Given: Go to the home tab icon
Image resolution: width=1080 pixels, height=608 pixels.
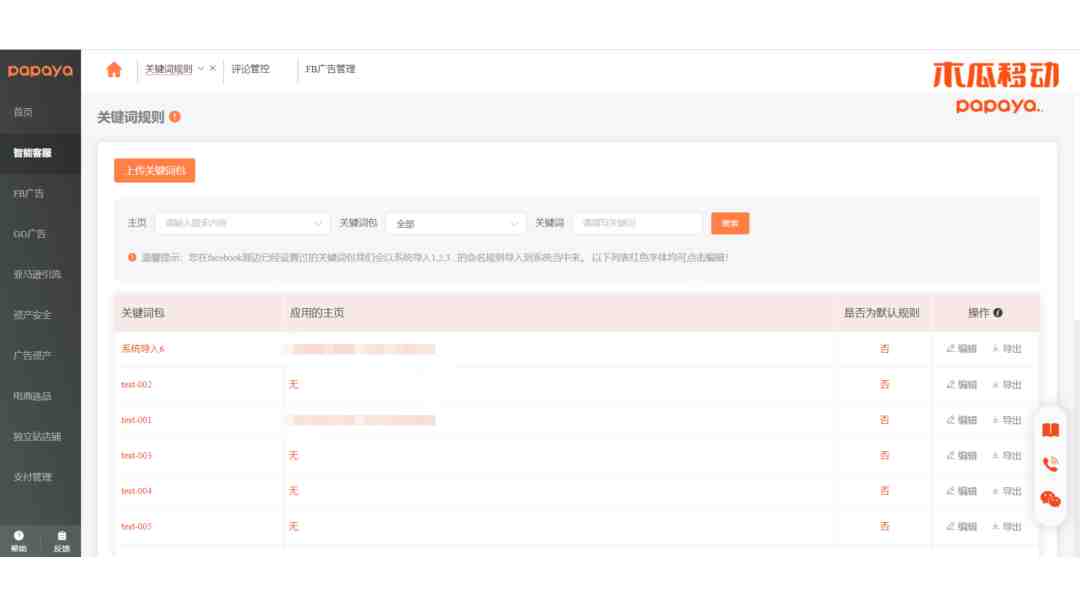Looking at the screenshot, I should pos(114,70).
